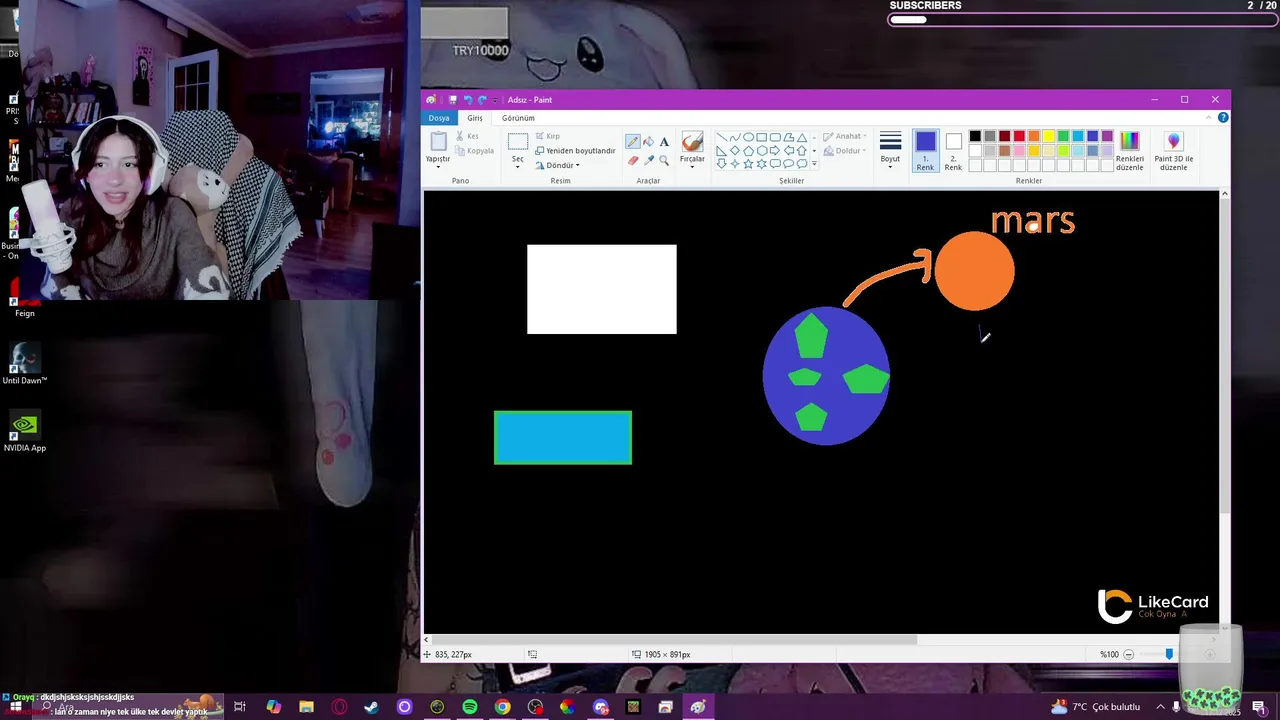Choose the Rectangle shape in Şekiller
Viewport: 1280px width, 720px height.
761,137
